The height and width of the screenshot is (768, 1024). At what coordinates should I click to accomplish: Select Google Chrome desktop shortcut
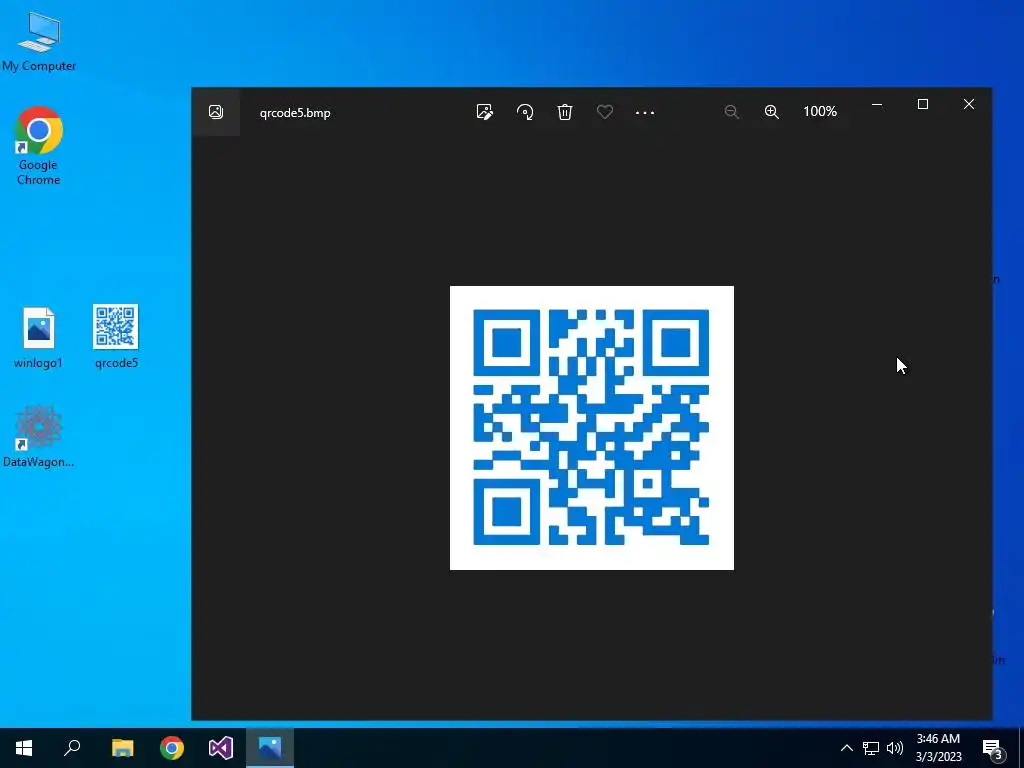point(39,146)
